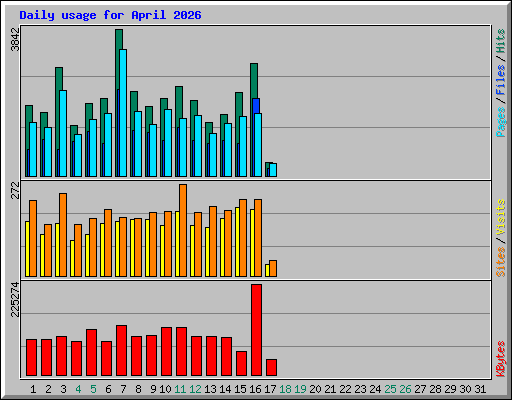The width and height of the screenshot is (512, 400).
Task: Click the 272 sites axis value
Action: pos(15,190)
